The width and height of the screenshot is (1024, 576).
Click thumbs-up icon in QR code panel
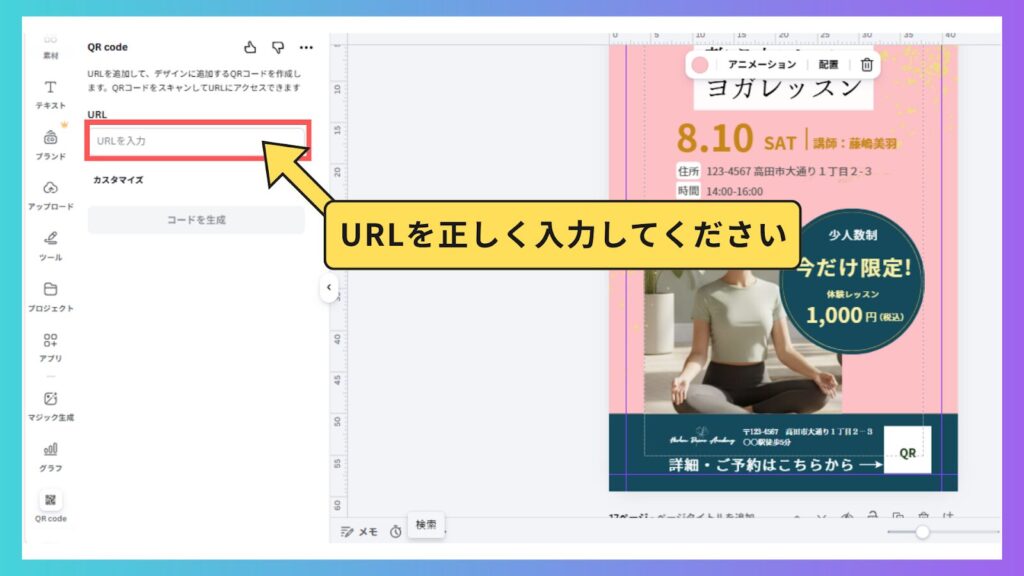tap(250, 47)
